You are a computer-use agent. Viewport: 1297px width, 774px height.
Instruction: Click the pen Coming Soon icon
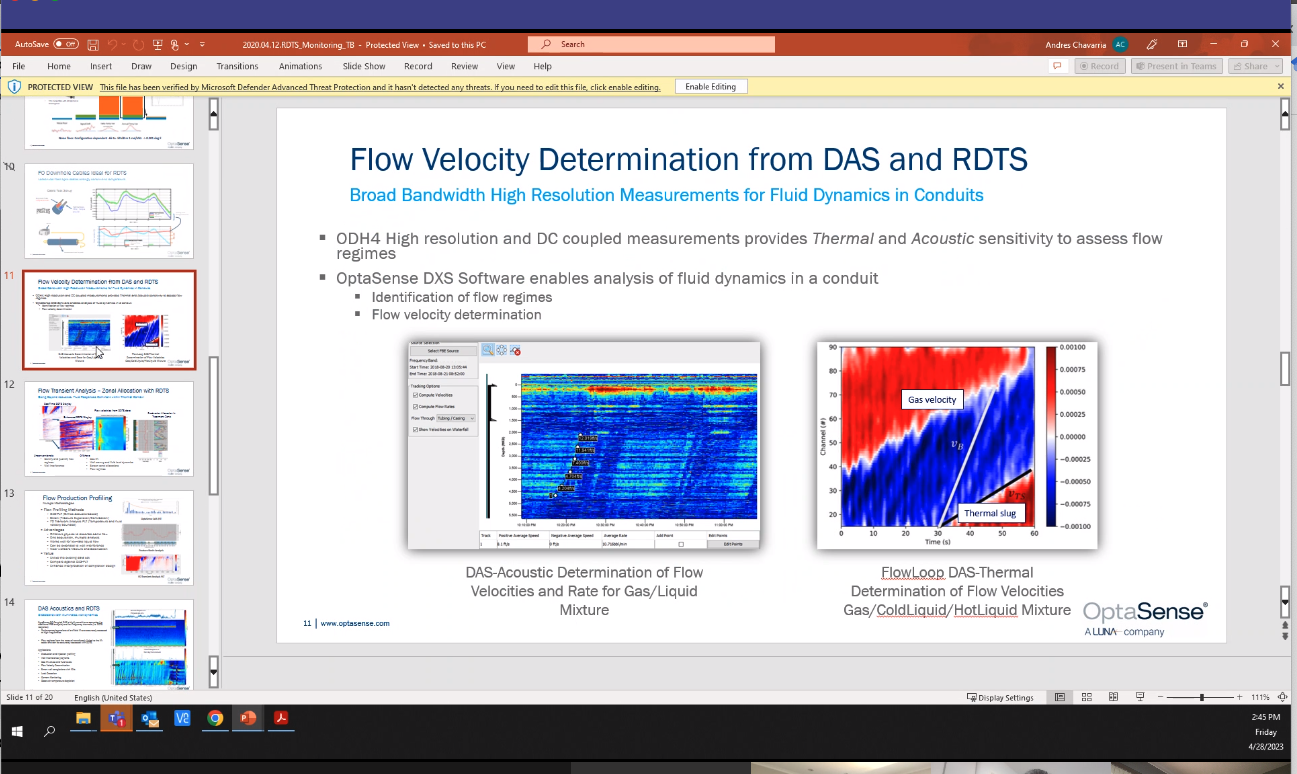(1152, 44)
